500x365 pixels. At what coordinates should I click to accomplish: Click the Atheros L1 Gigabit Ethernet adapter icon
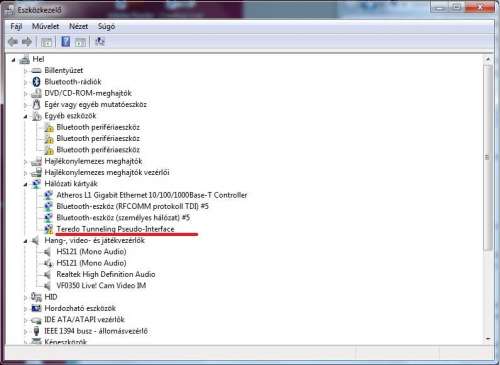(x=49, y=195)
